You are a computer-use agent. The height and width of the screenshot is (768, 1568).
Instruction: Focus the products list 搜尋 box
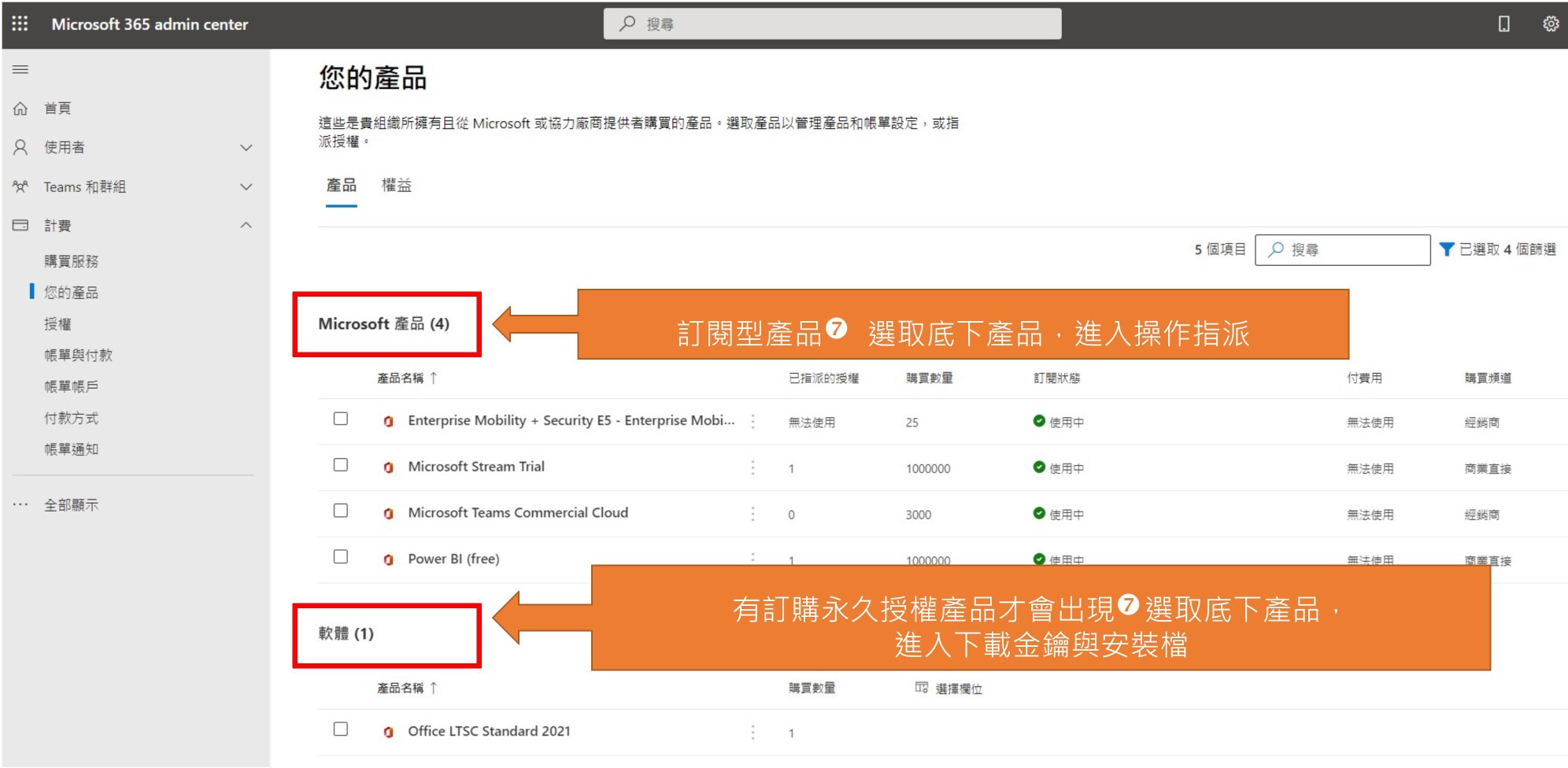(x=1342, y=249)
